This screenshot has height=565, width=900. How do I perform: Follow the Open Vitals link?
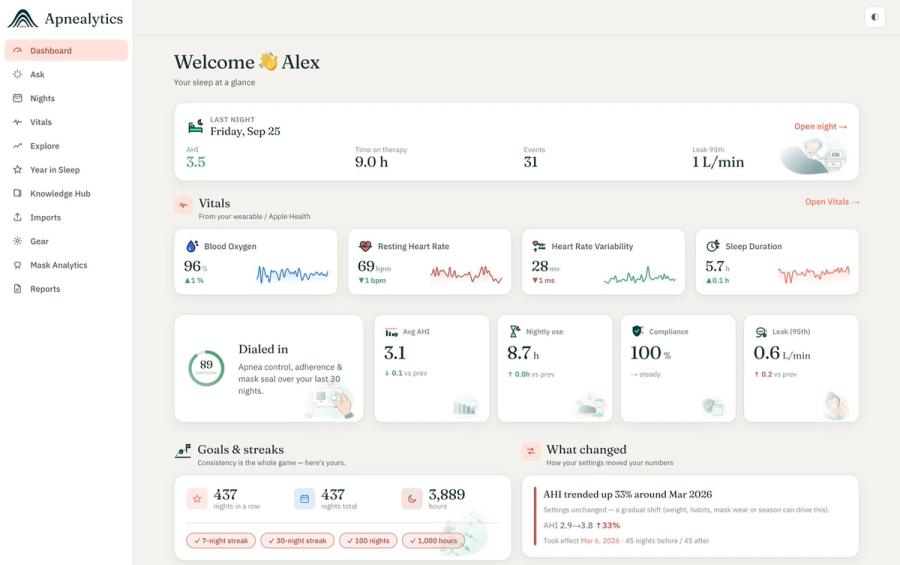tap(832, 202)
